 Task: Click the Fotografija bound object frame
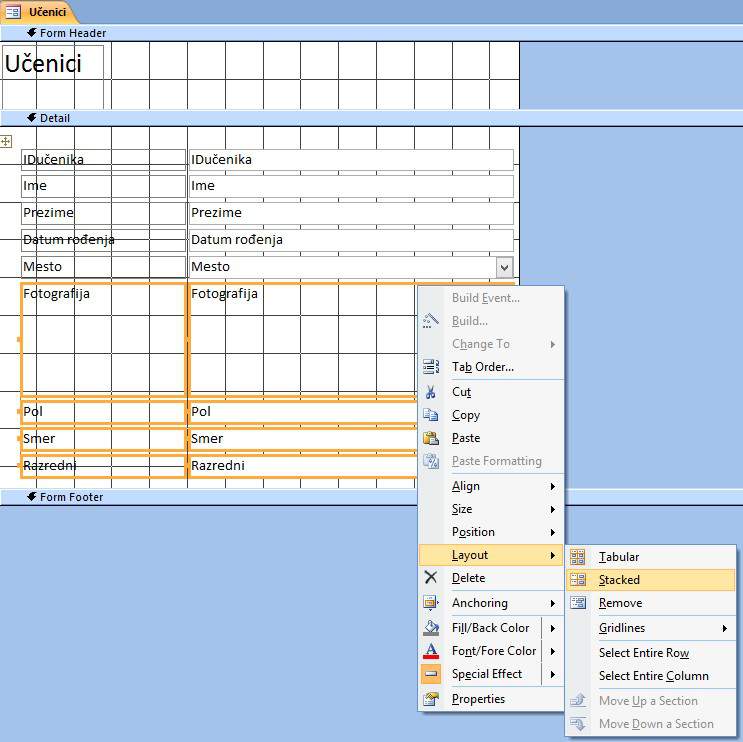pos(302,339)
